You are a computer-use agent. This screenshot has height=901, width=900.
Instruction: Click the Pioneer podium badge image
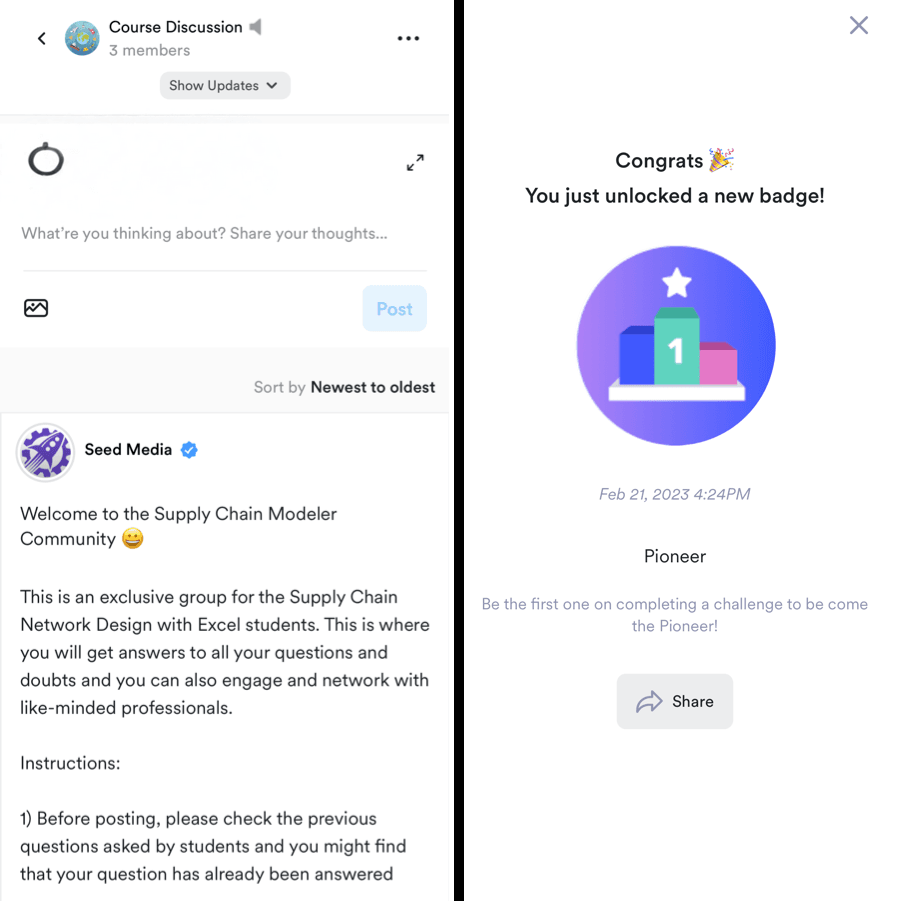(x=676, y=345)
